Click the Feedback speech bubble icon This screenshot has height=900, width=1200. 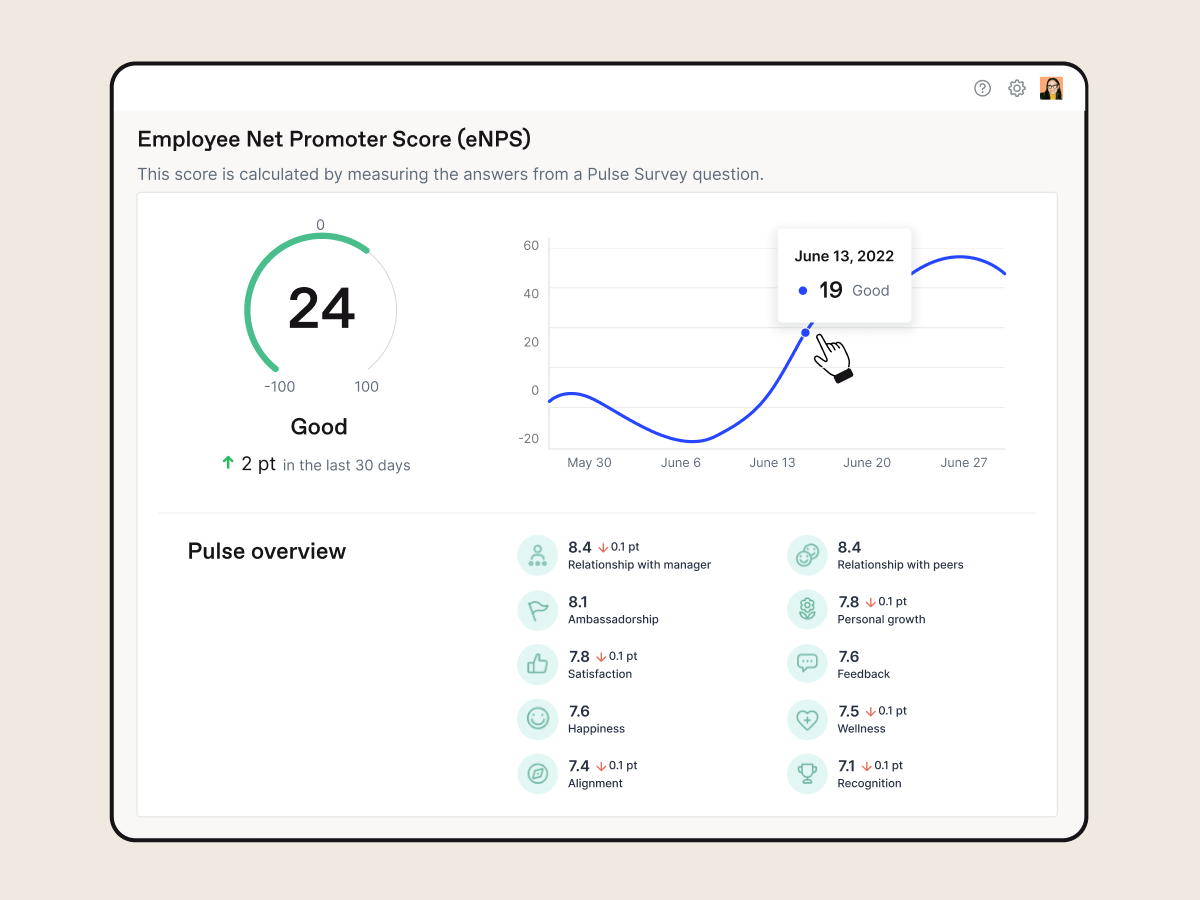(x=807, y=664)
